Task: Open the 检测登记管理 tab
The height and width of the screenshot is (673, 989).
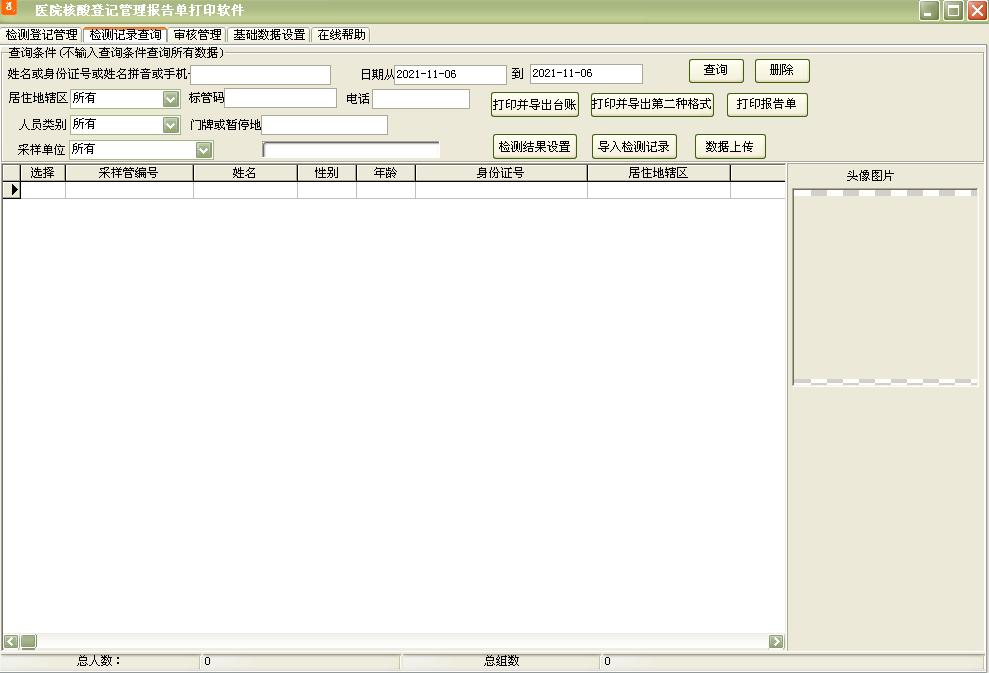Action: click(42, 35)
